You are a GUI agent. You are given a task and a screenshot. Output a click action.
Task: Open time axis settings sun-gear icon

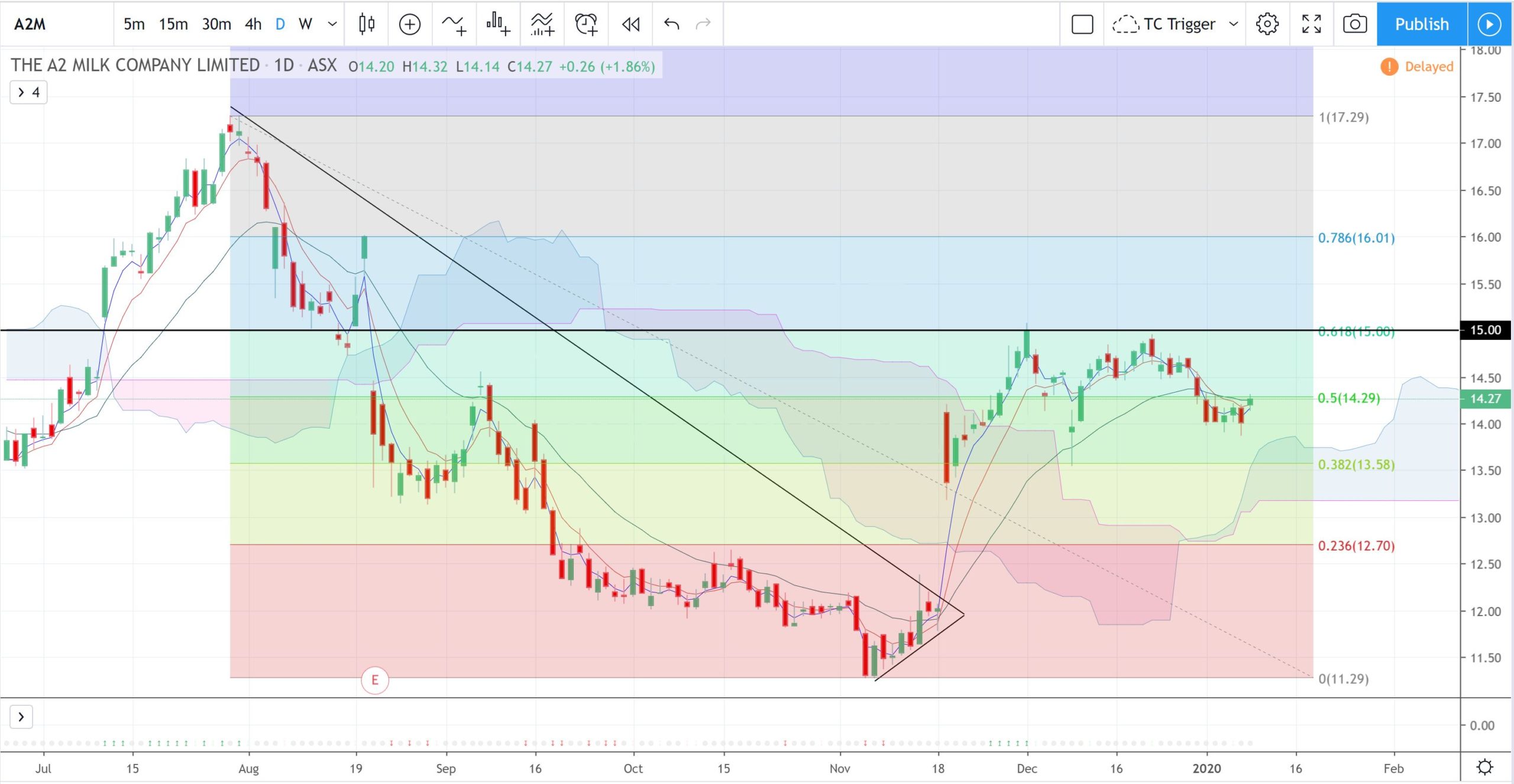[x=1484, y=767]
